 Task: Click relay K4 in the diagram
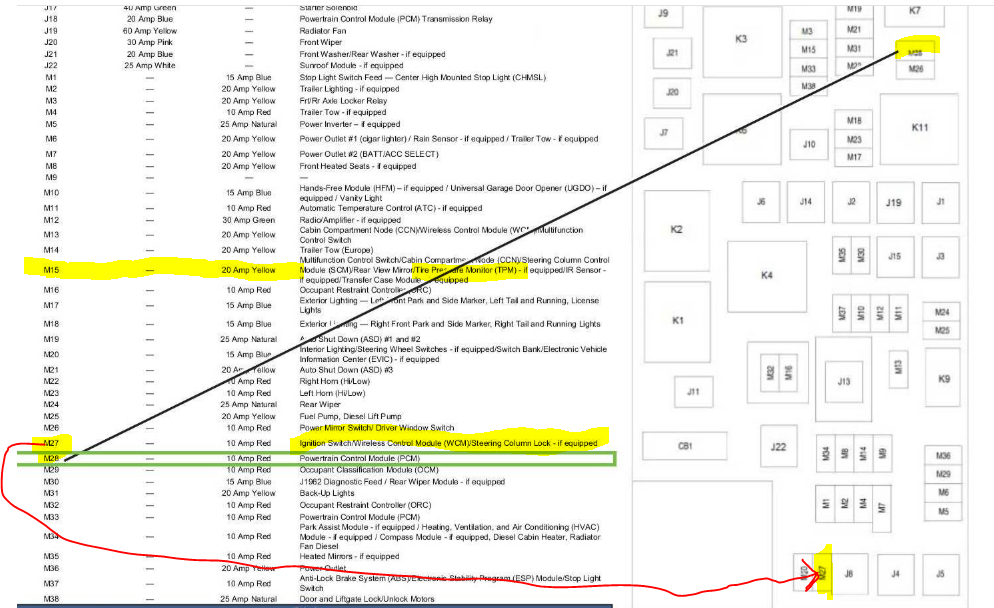767,276
